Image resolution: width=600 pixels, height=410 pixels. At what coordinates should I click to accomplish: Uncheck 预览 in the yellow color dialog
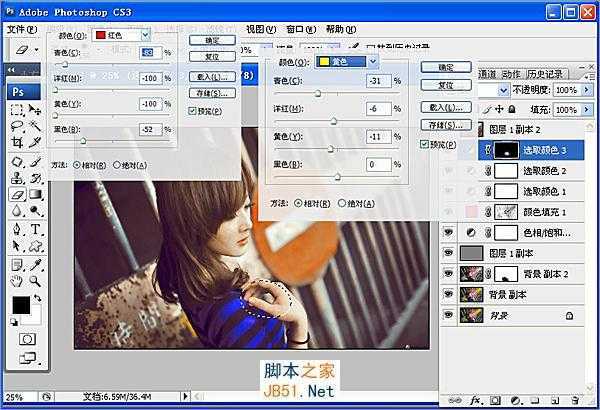click(424, 144)
